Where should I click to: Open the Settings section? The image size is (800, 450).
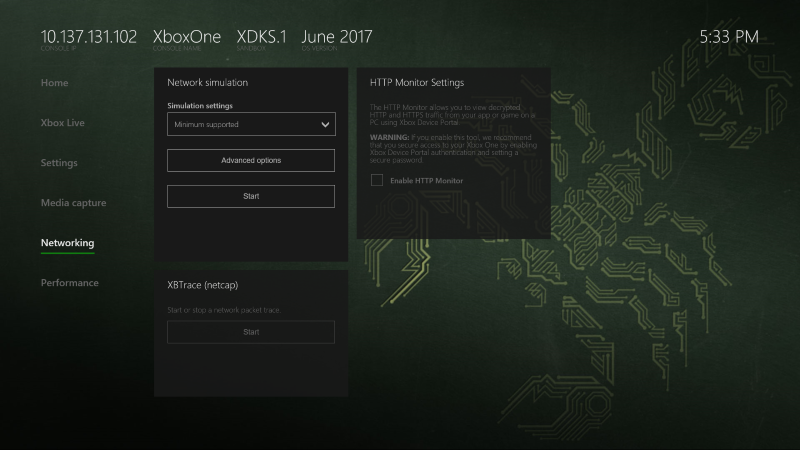[59, 163]
